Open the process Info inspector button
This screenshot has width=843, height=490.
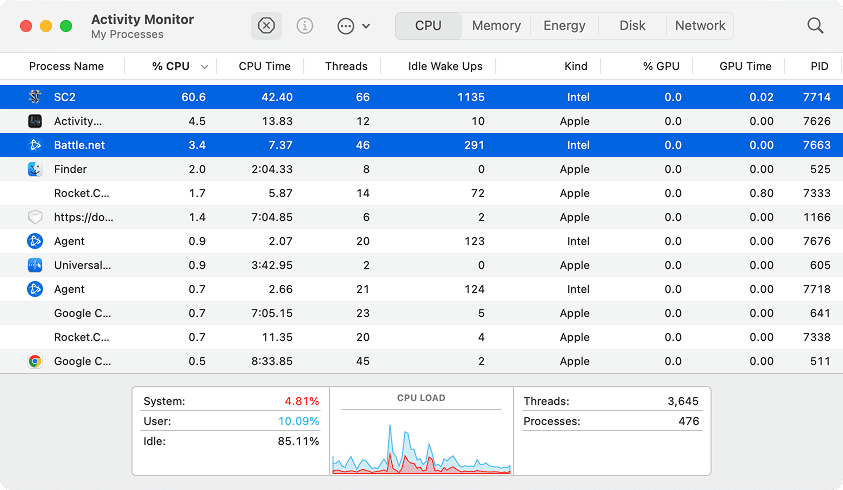305,26
